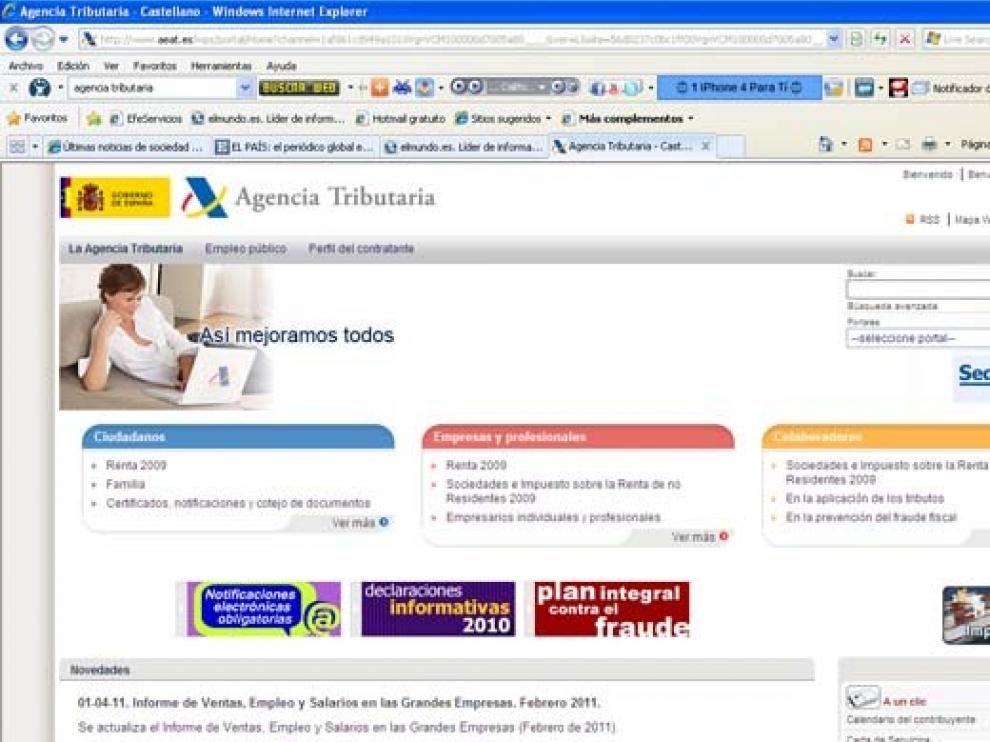
Task: Close the search toolbar with its X
Action: (13, 88)
